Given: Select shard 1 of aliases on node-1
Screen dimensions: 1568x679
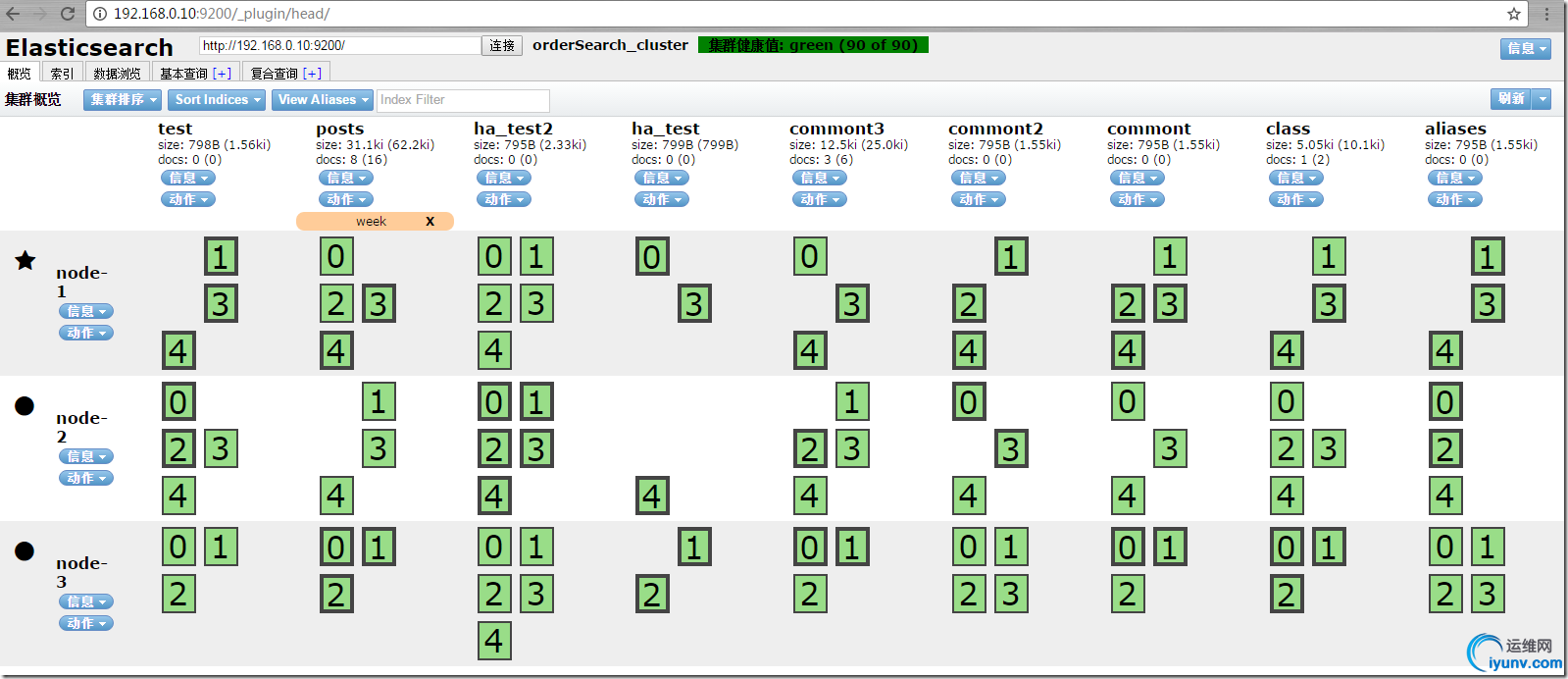Looking at the screenshot, I should click(x=1488, y=257).
